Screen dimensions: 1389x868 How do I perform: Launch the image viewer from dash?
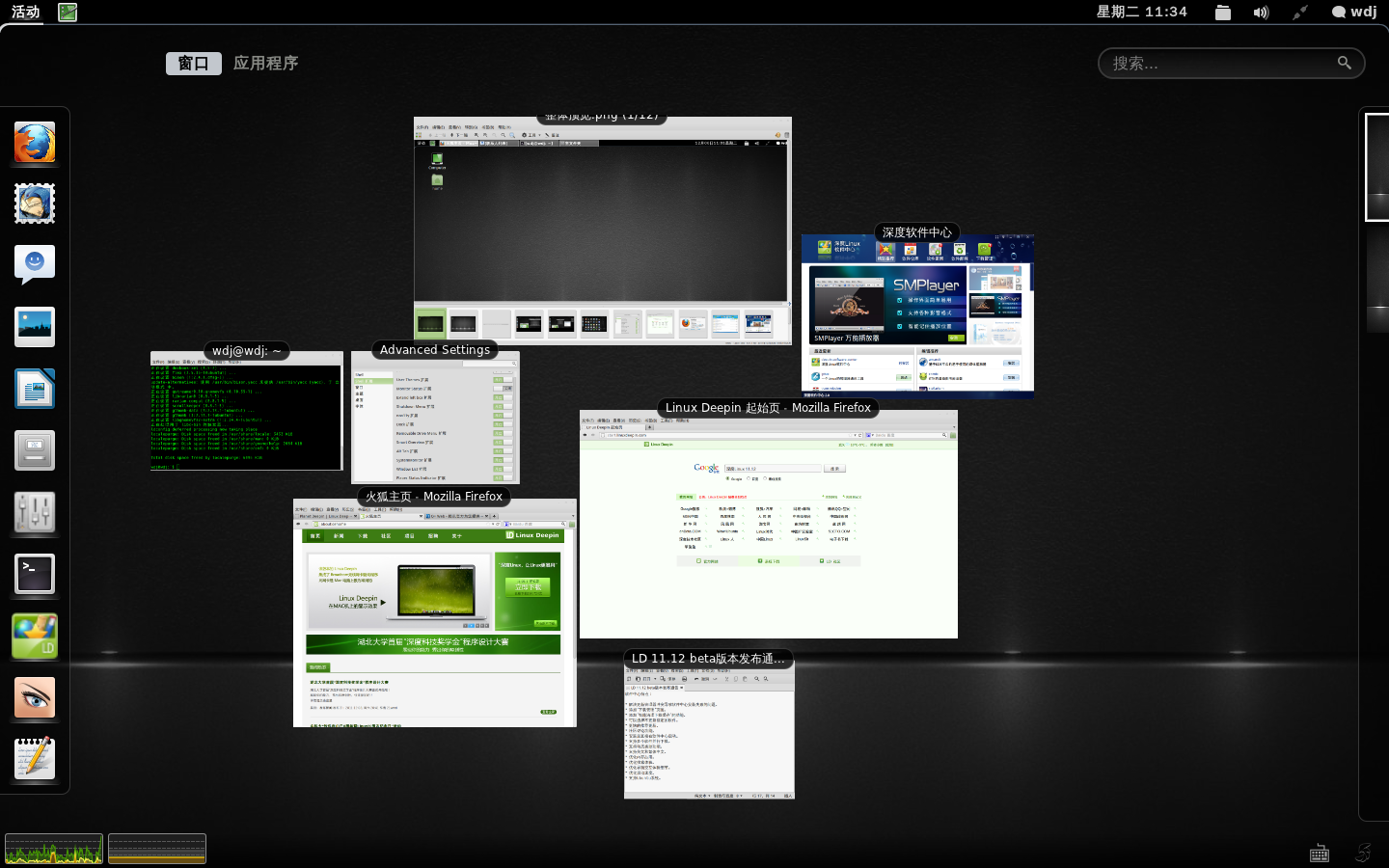tap(35, 327)
